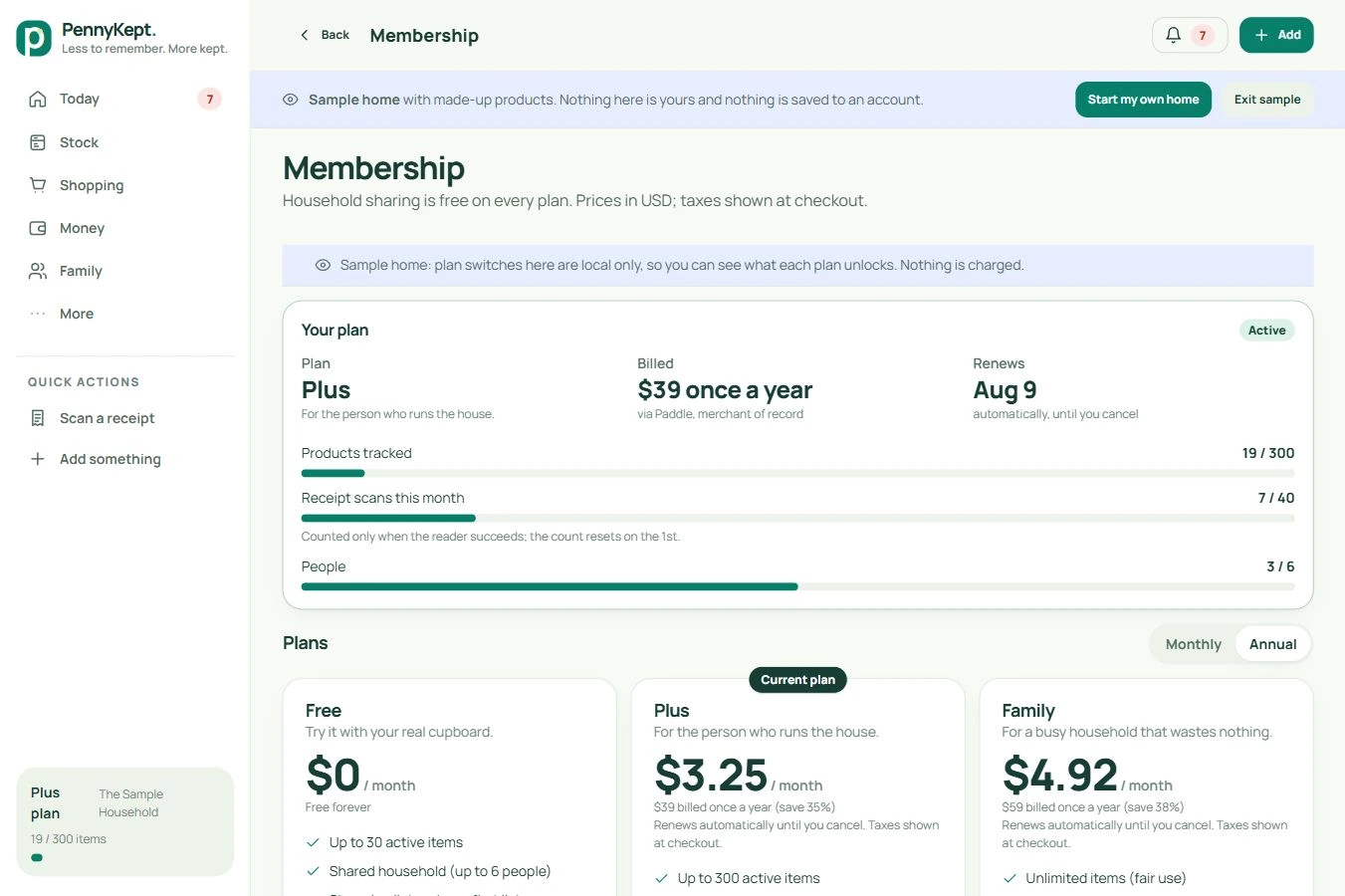This screenshot has width=1345, height=896.
Task: Click the Products tracked progress bar
Action: [x=797, y=474]
